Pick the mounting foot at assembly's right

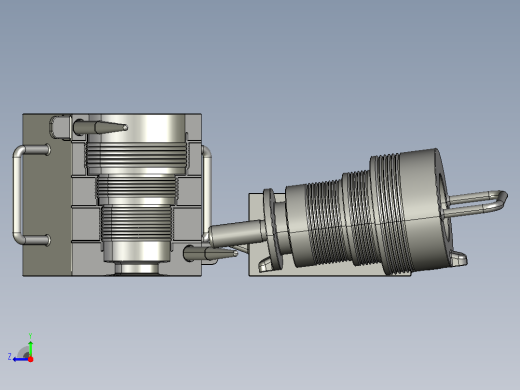click(459, 259)
